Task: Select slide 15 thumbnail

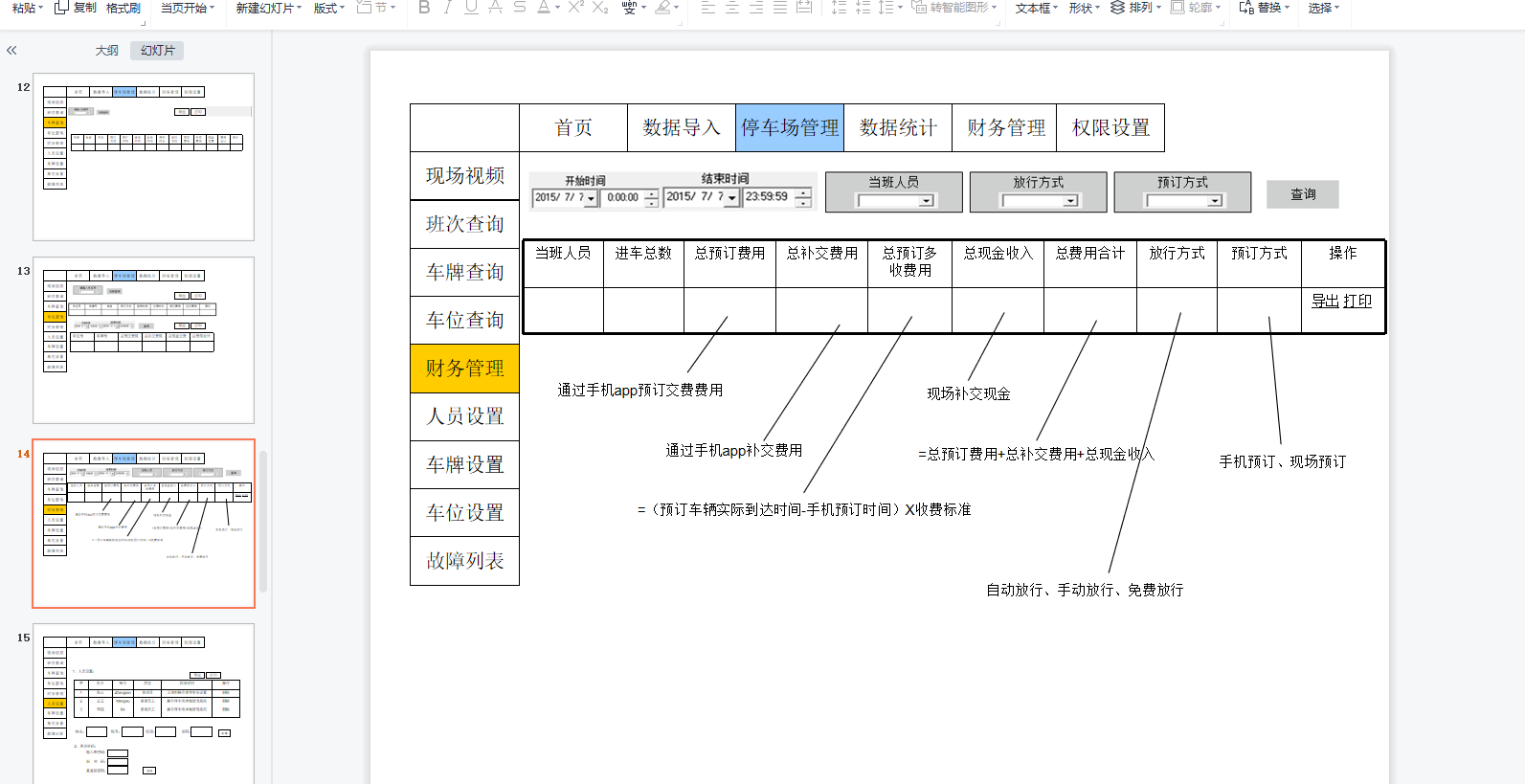Action: click(144, 704)
